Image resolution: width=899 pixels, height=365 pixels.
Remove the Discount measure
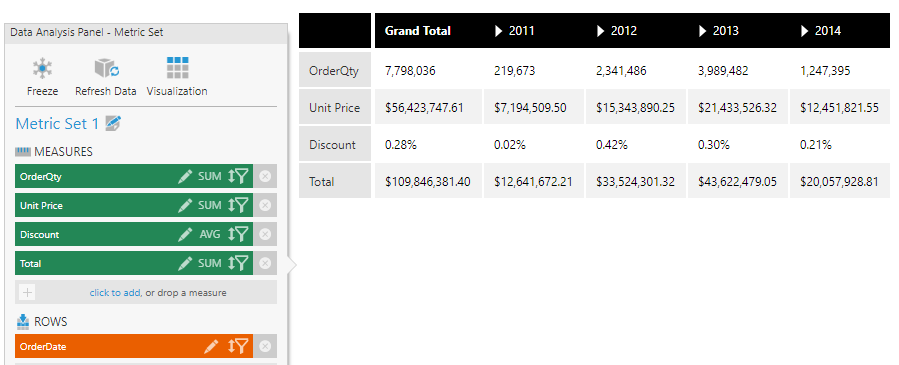265,234
